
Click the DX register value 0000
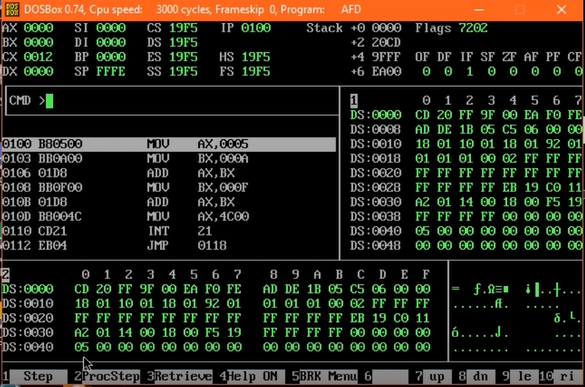(38, 71)
